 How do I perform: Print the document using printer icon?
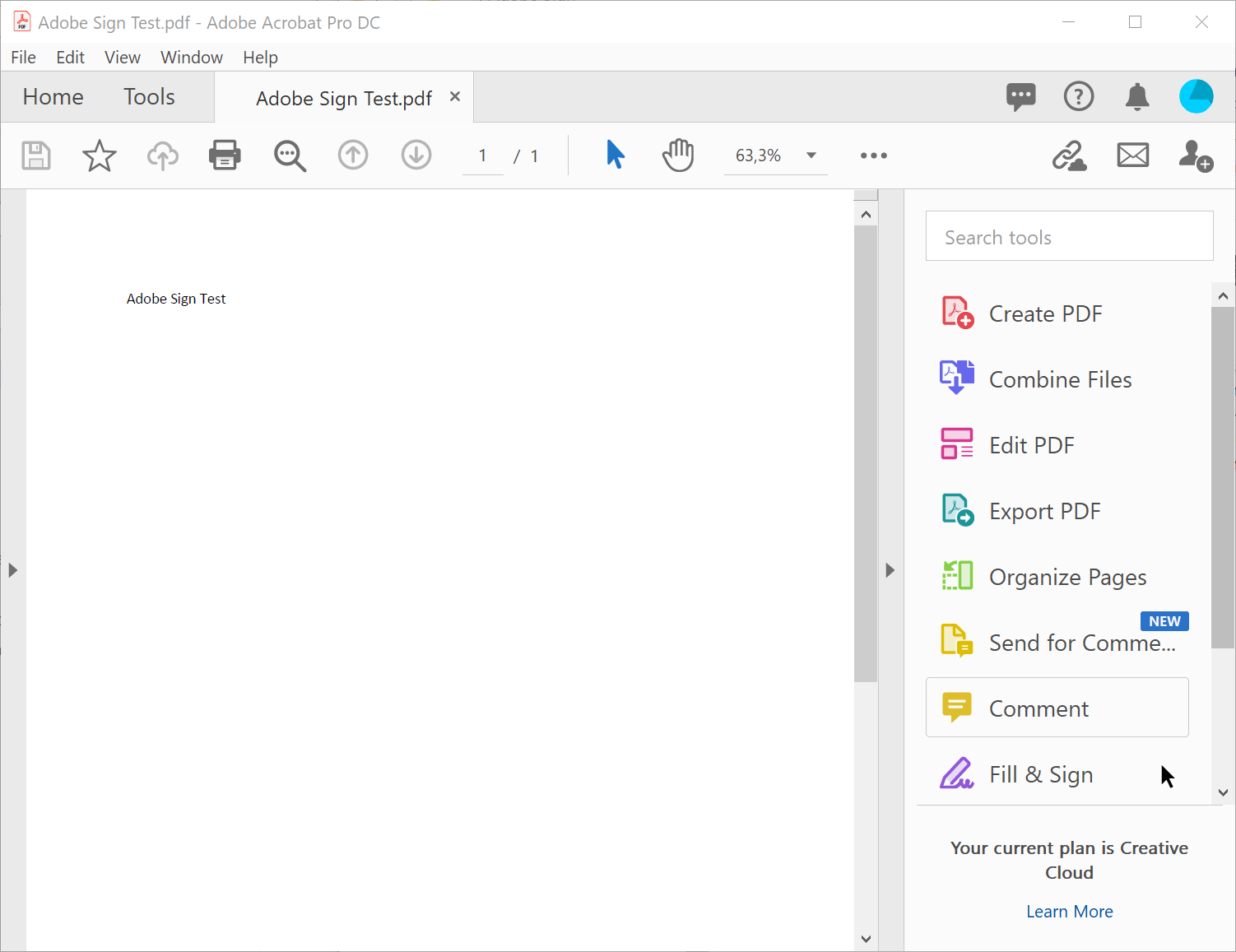(225, 155)
